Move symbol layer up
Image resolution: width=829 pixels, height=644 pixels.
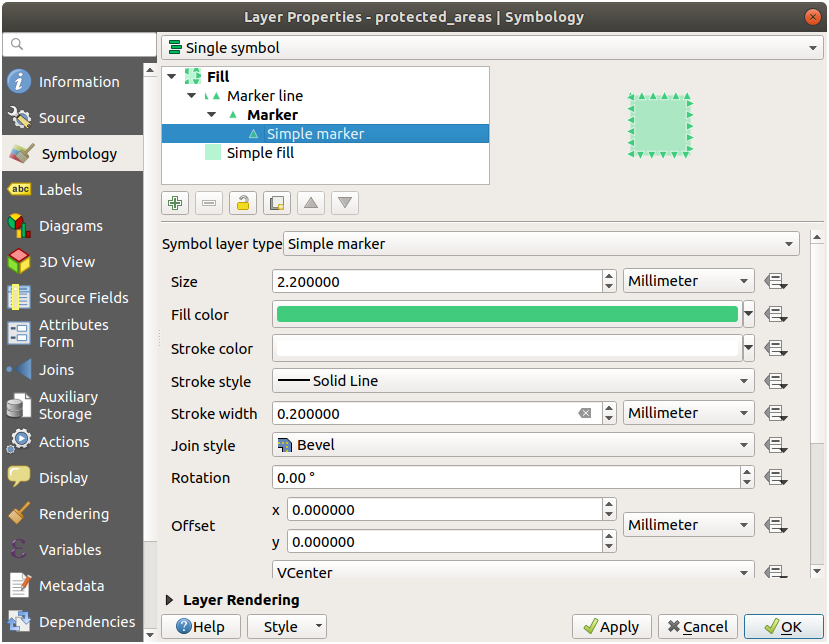[311, 203]
